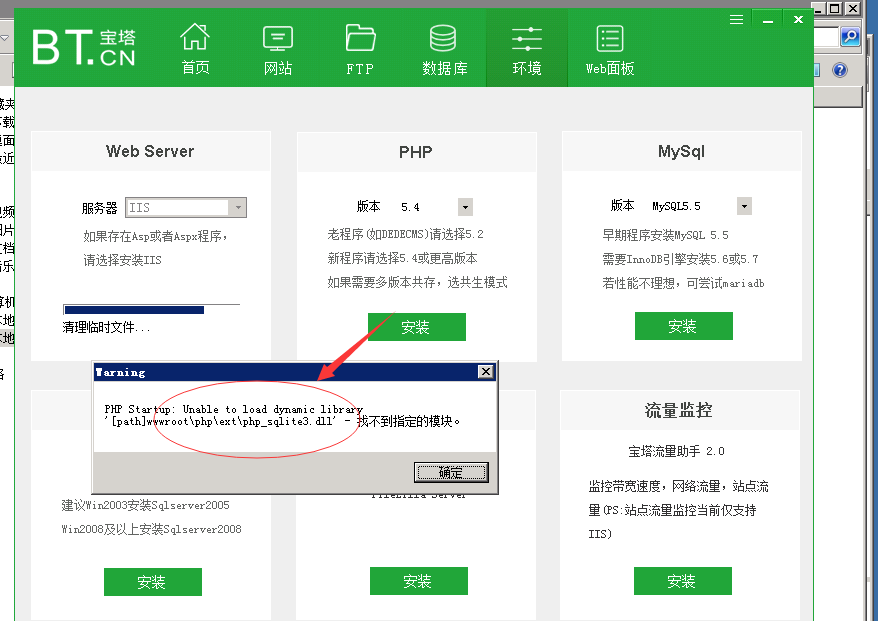The image size is (878, 621).
Task: Click 建议Win2003安装Sqlserver2005 text
Action: (146, 505)
